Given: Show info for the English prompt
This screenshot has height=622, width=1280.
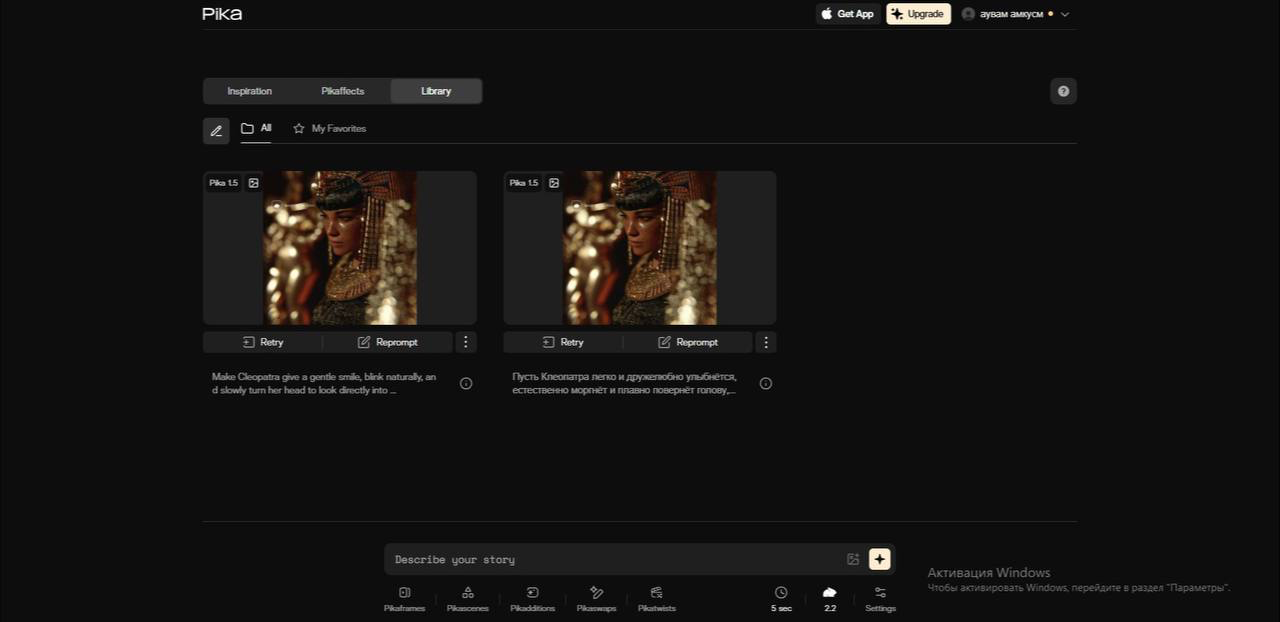Looking at the screenshot, I should 466,383.
